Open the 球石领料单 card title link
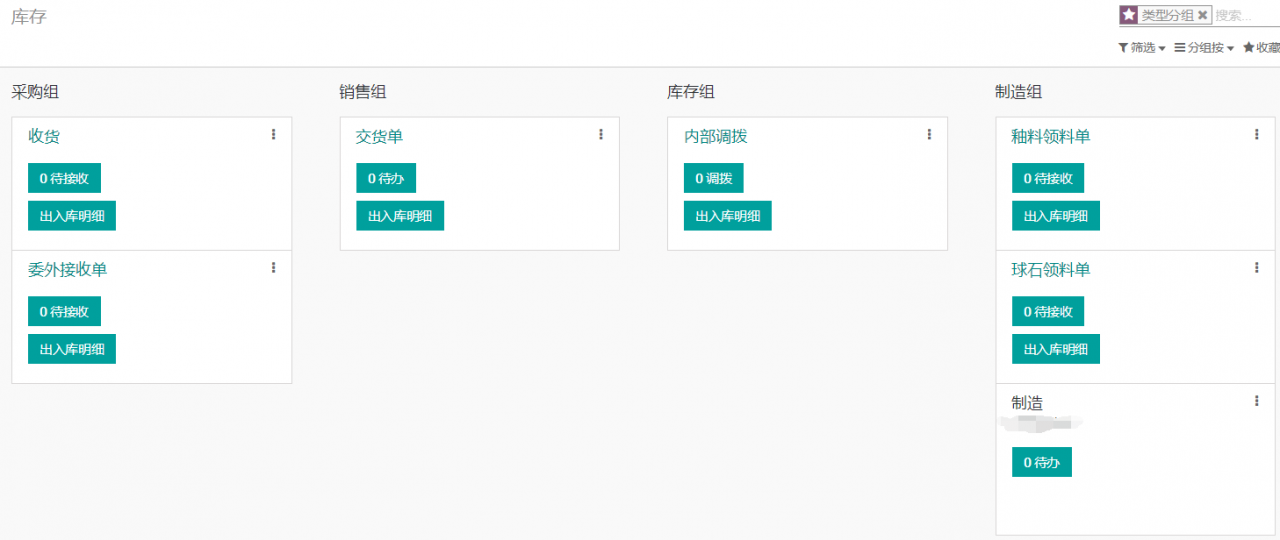The image size is (1280, 540). coord(1051,269)
